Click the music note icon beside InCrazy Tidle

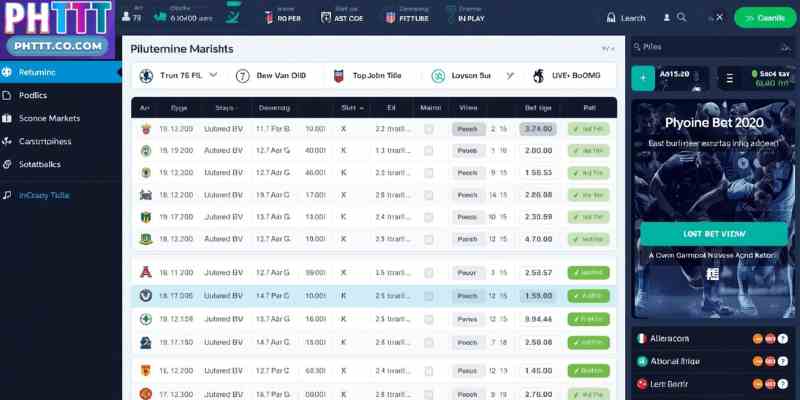[7, 195]
